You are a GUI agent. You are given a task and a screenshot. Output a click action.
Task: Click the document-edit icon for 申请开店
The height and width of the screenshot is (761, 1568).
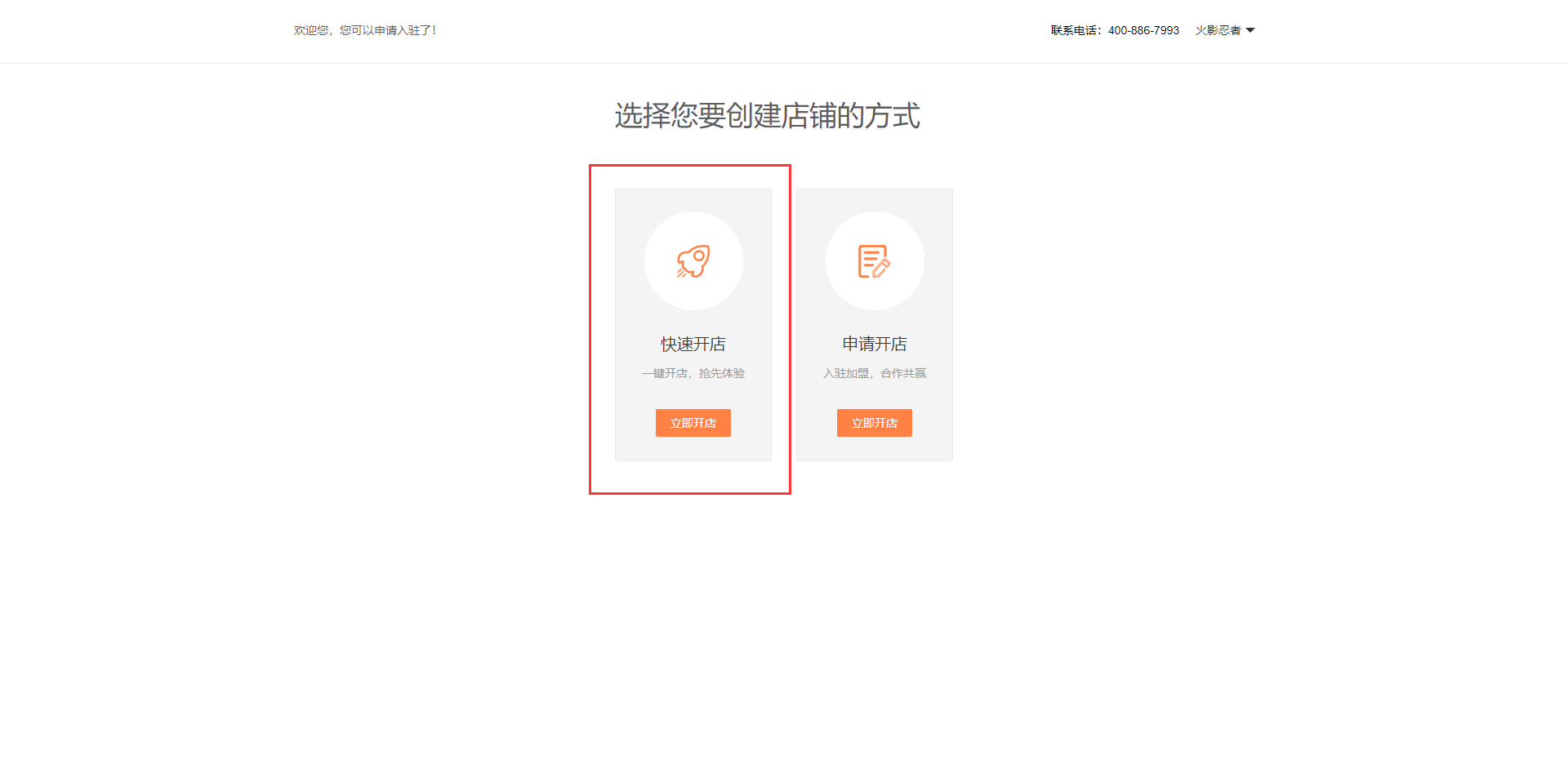click(x=875, y=261)
